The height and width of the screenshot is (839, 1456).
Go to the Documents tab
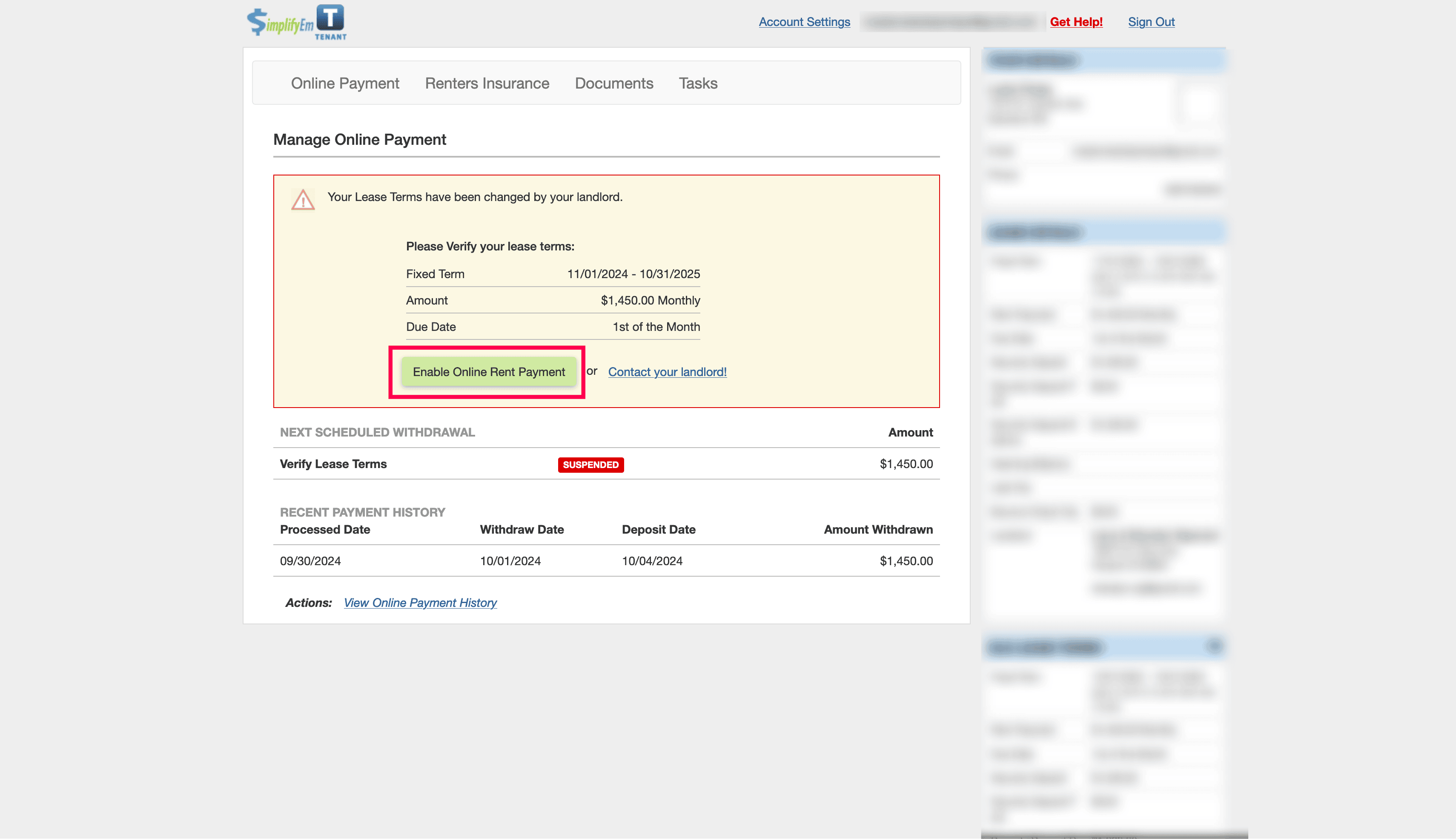pos(613,83)
